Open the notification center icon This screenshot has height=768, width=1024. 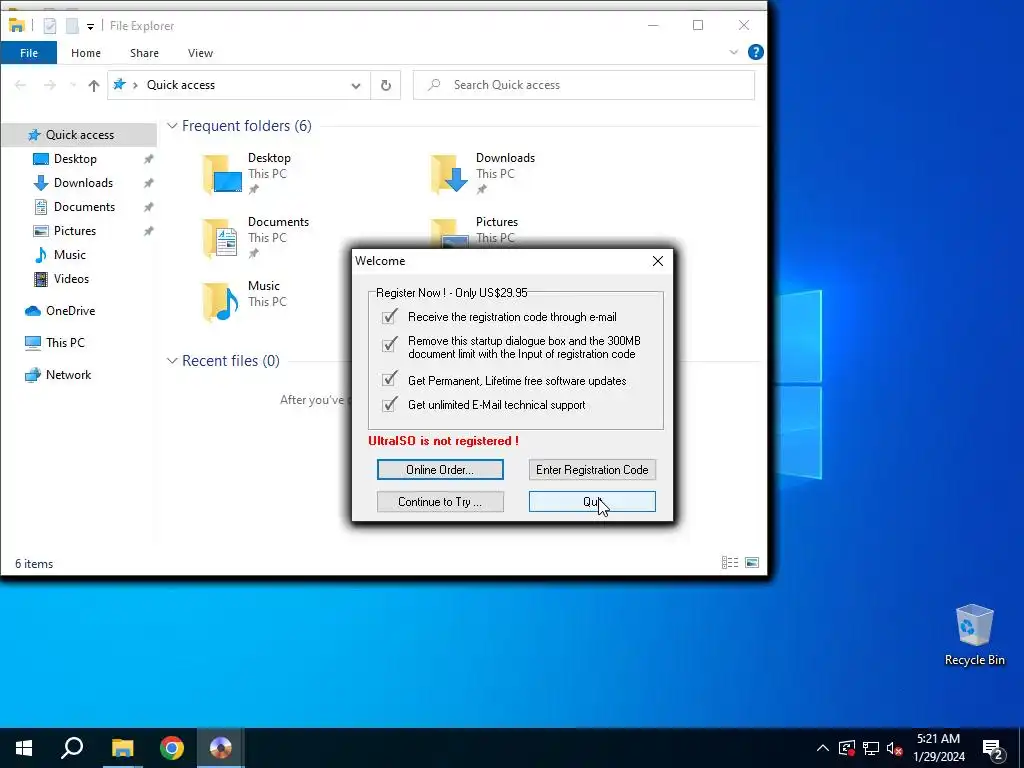tap(993, 749)
